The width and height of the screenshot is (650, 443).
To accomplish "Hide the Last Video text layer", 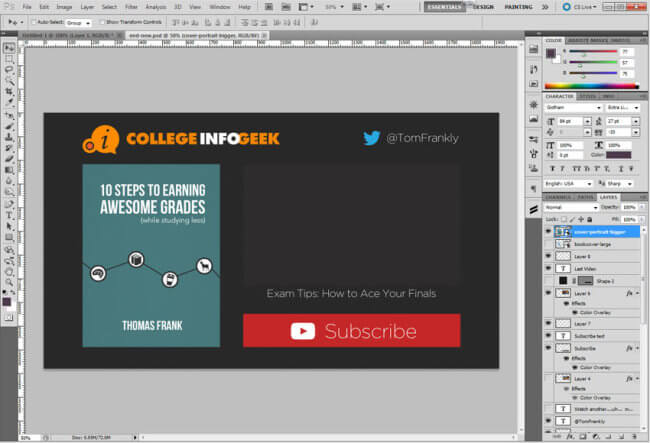I will pyautogui.click(x=548, y=269).
